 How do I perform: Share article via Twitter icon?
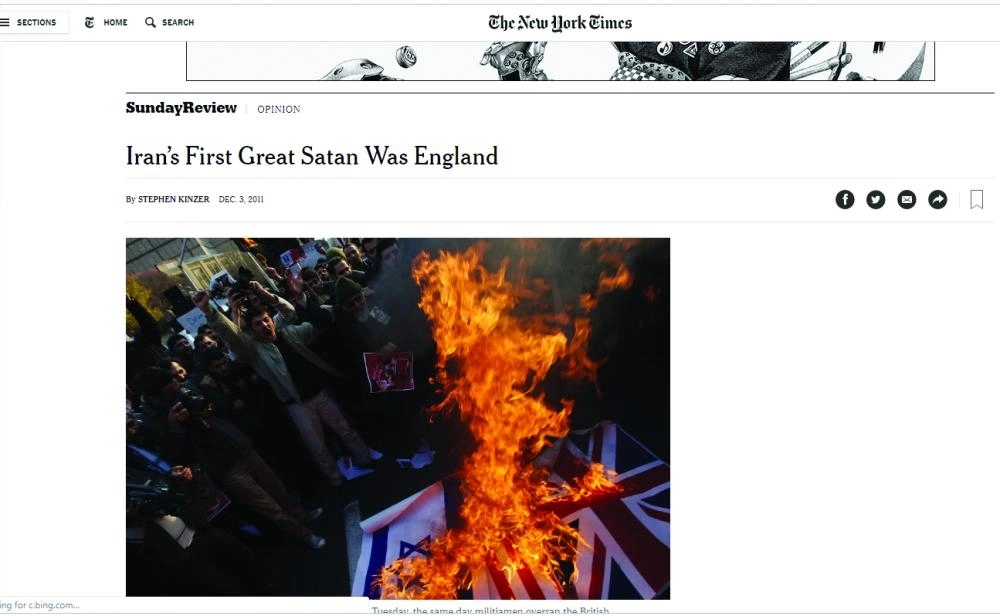point(876,200)
